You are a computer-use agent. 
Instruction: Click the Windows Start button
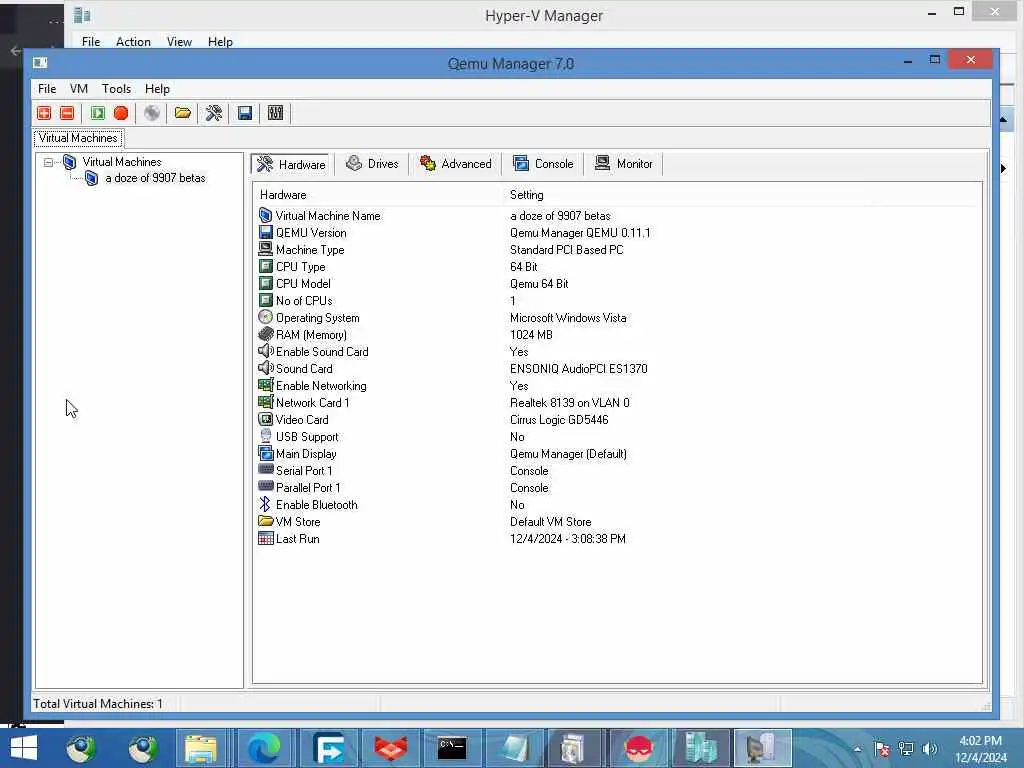pyautogui.click(x=24, y=748)
